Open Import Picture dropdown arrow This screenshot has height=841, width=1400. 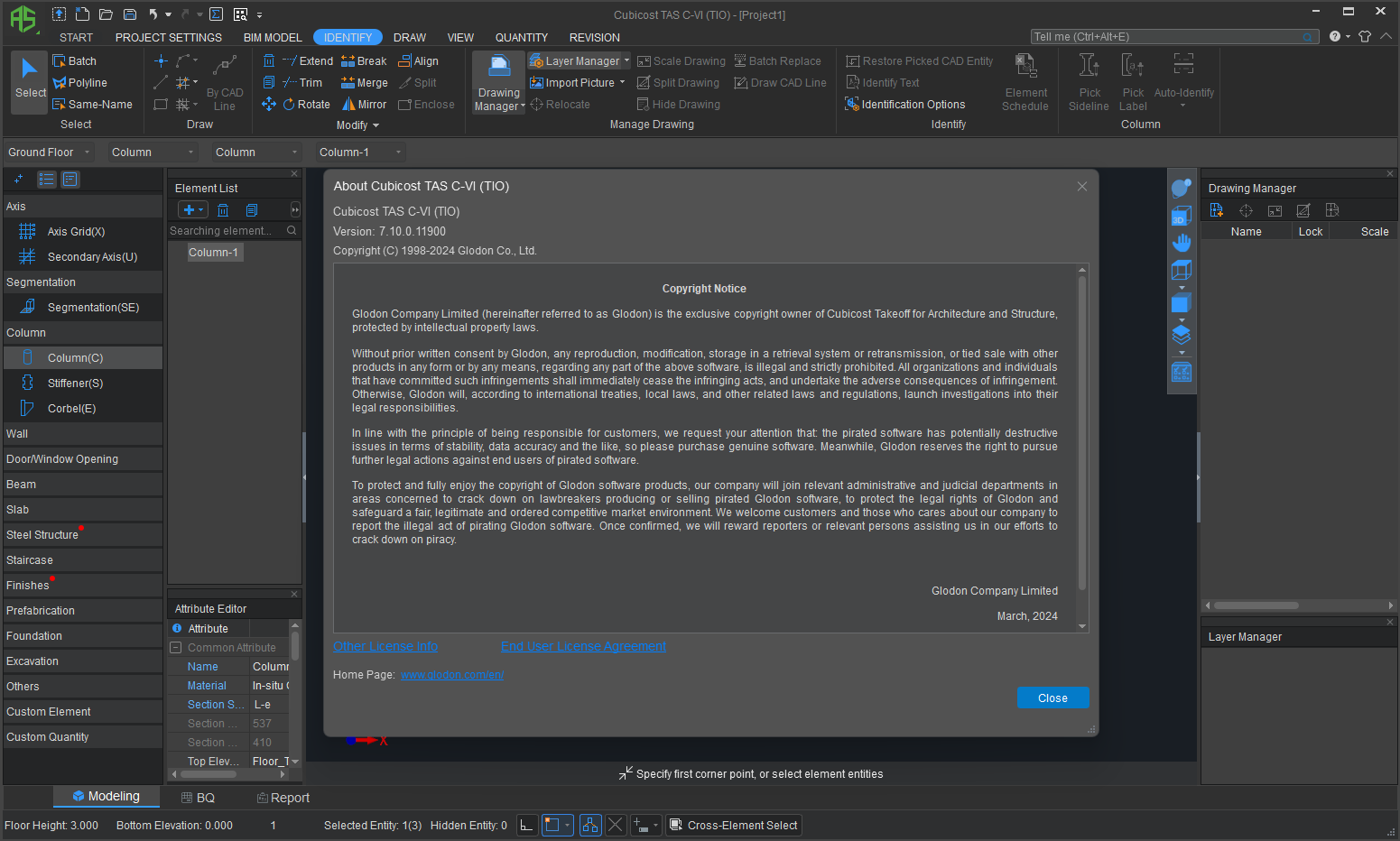(622, 83)
